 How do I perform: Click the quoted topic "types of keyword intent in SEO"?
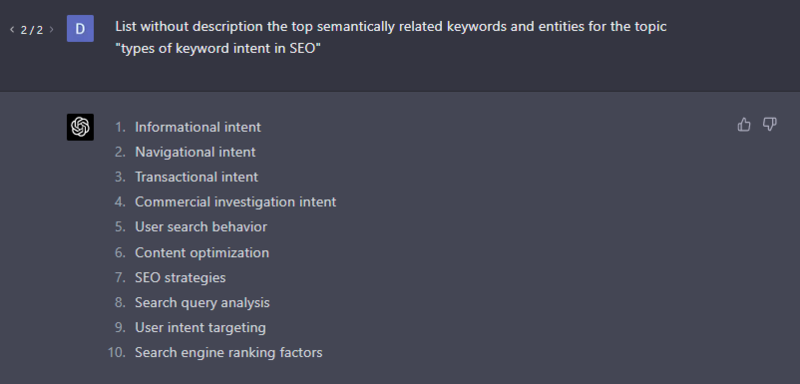[x=218, y=49]
